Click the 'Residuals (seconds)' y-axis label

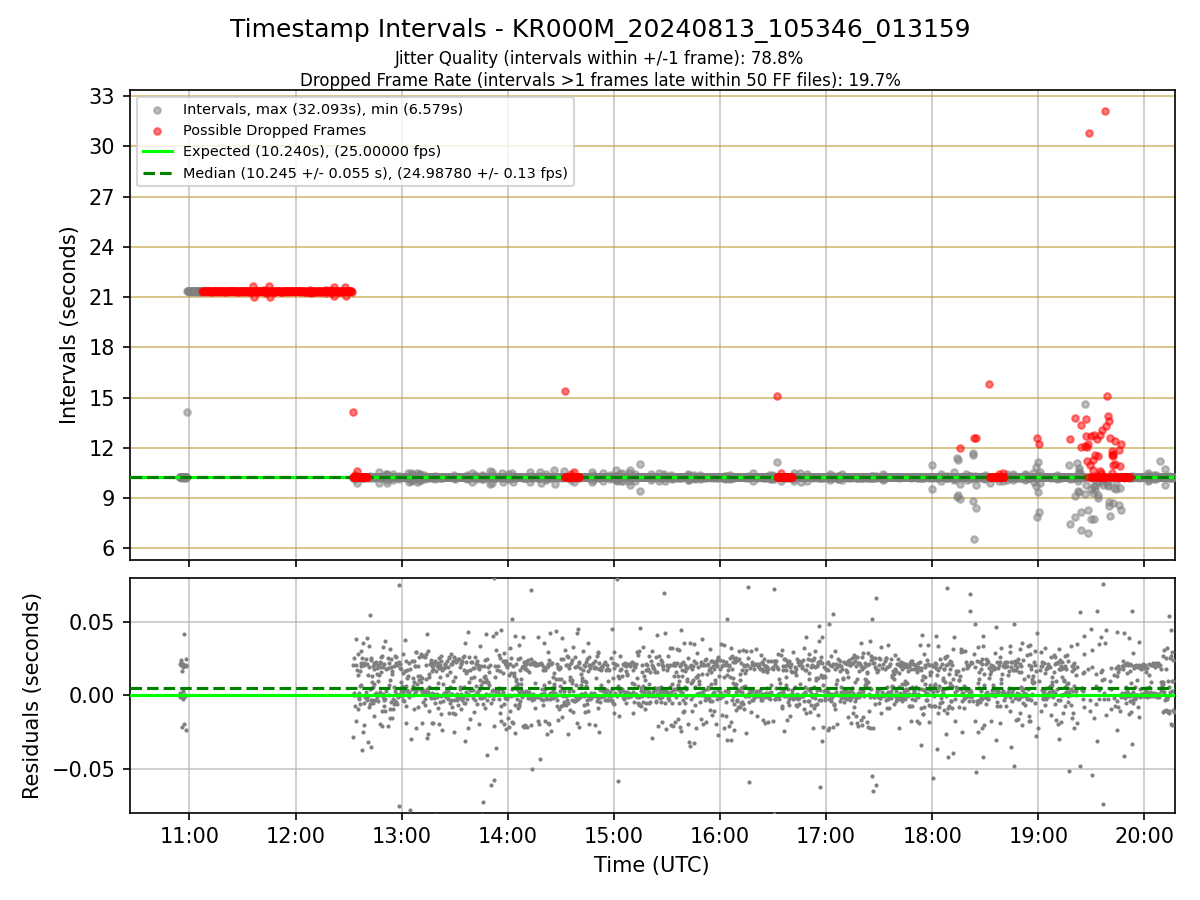(31, 696)
